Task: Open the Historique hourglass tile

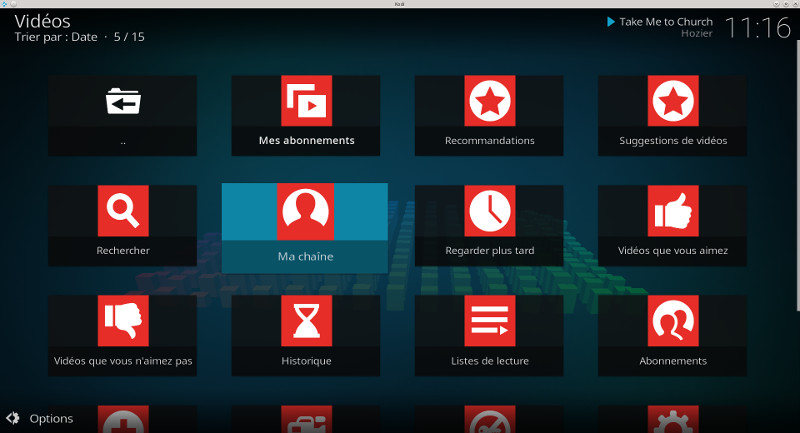Action: pos(306,334)
